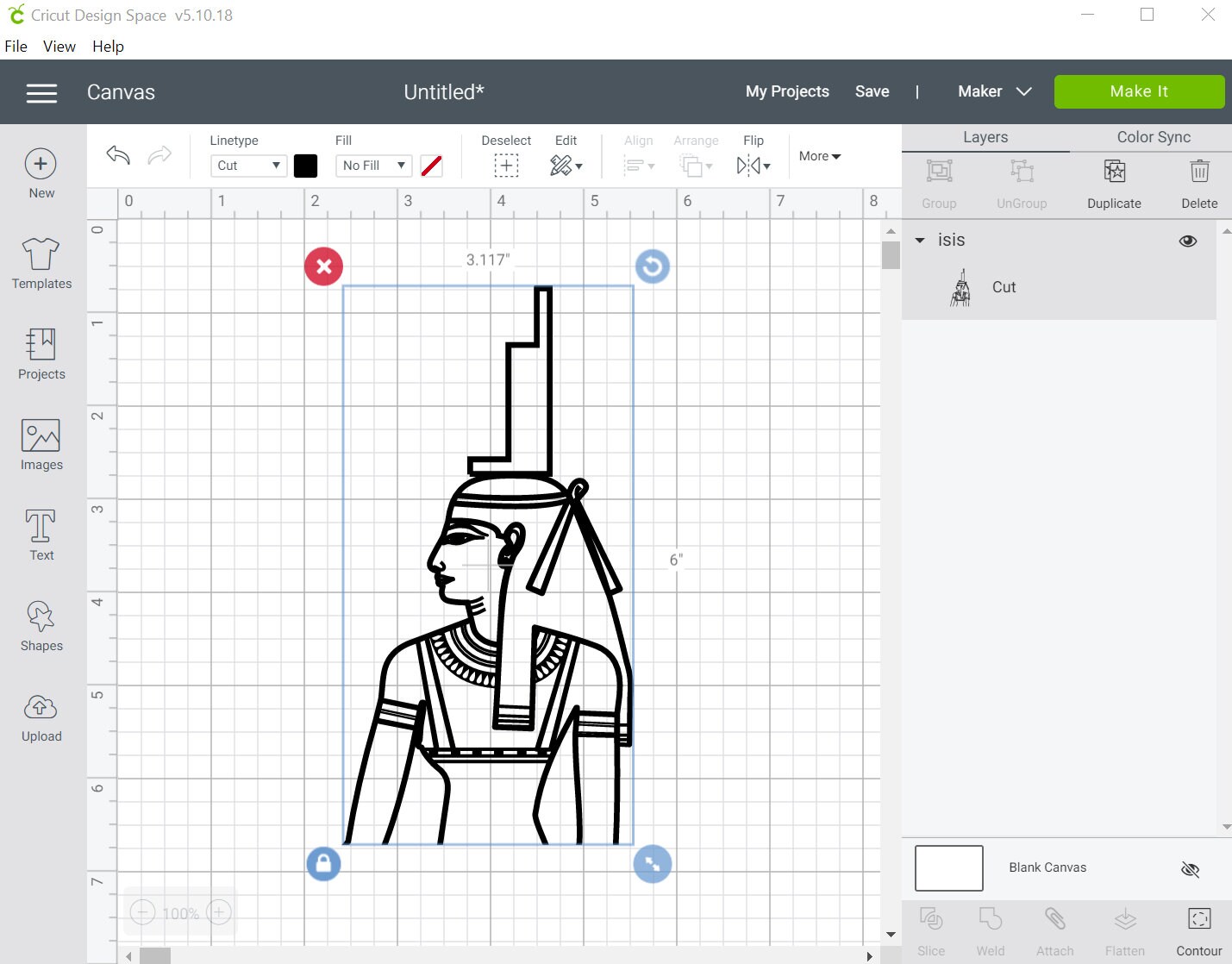The height and width of the screenshot is (964, 1232).
Task: Toggle visibility of the isis layer
Action: (x=1187, y=241)
